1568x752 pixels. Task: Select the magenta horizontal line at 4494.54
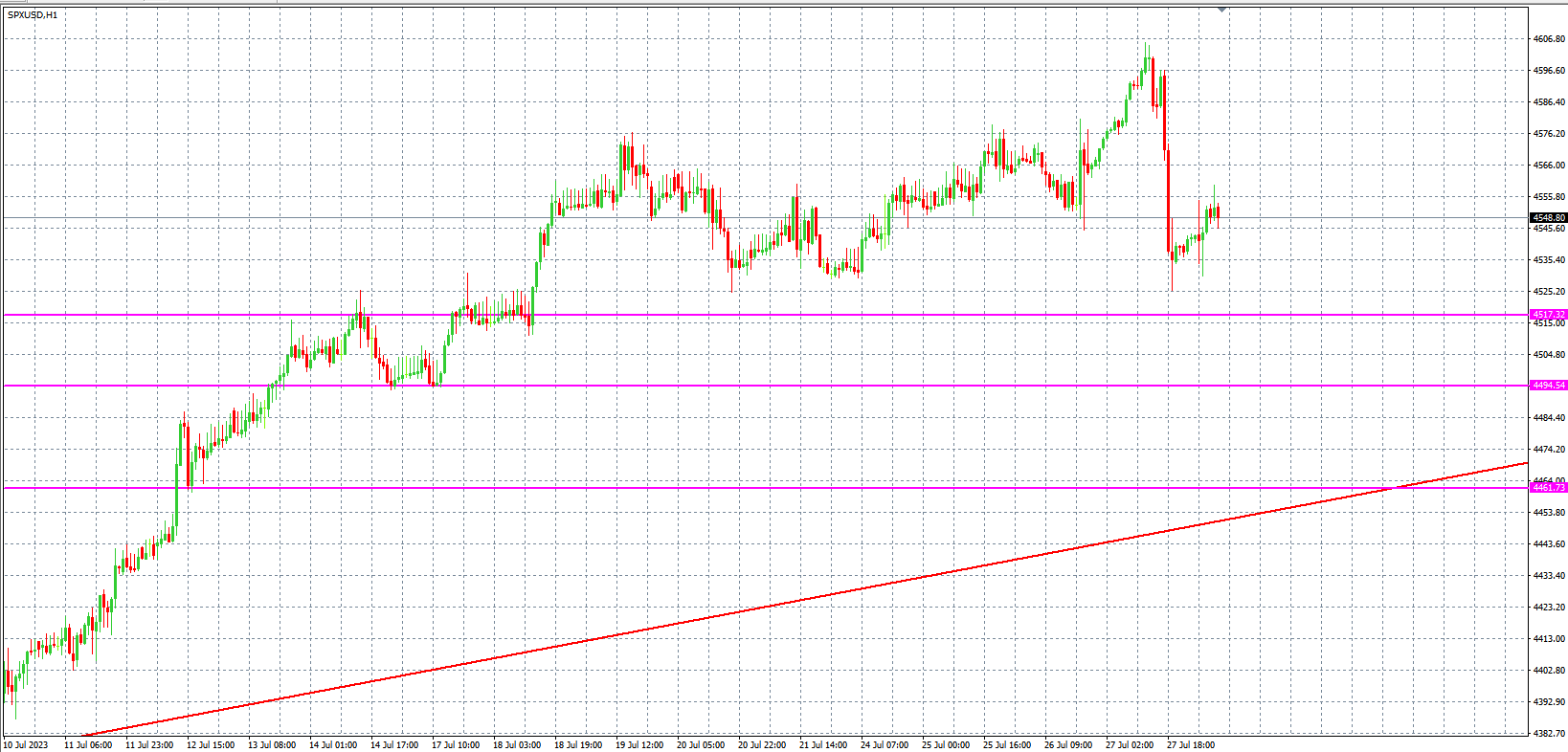(x=766, y=386)
